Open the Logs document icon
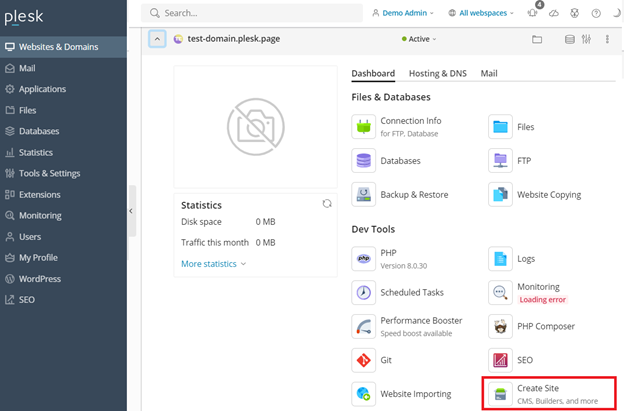624x411 pixels. 500,259
